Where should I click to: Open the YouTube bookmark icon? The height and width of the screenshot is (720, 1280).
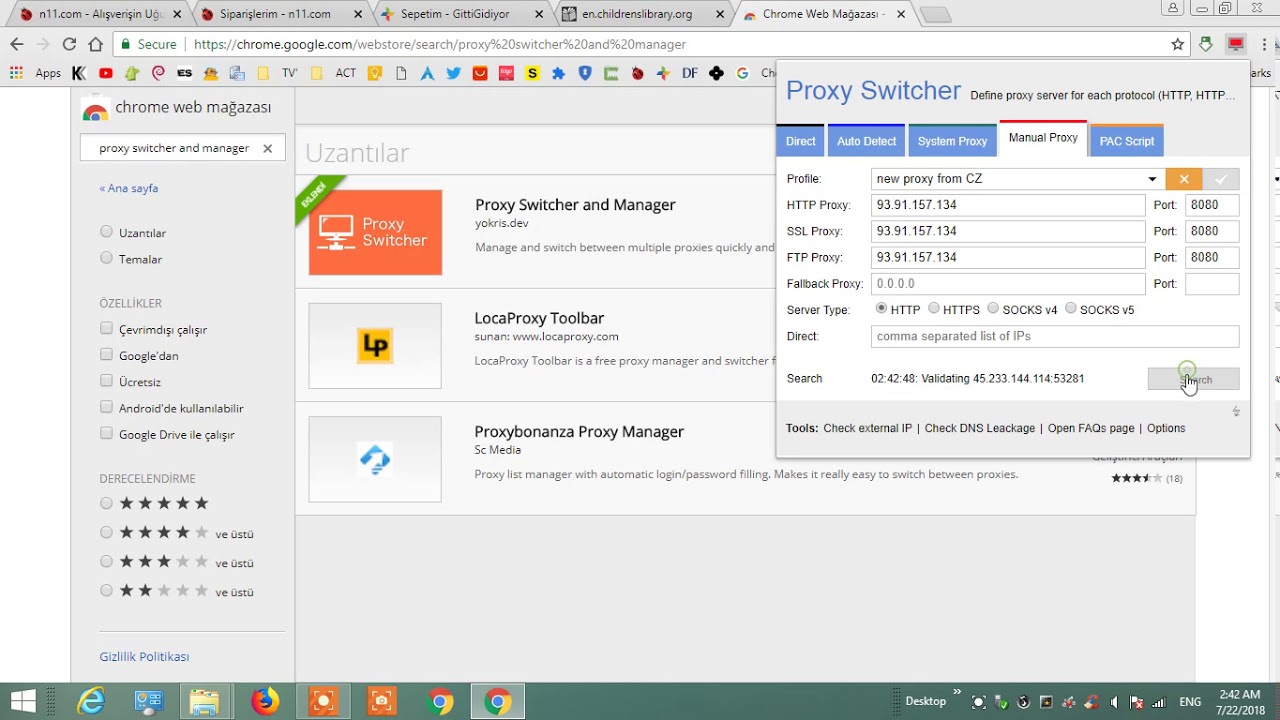(105, 73)
